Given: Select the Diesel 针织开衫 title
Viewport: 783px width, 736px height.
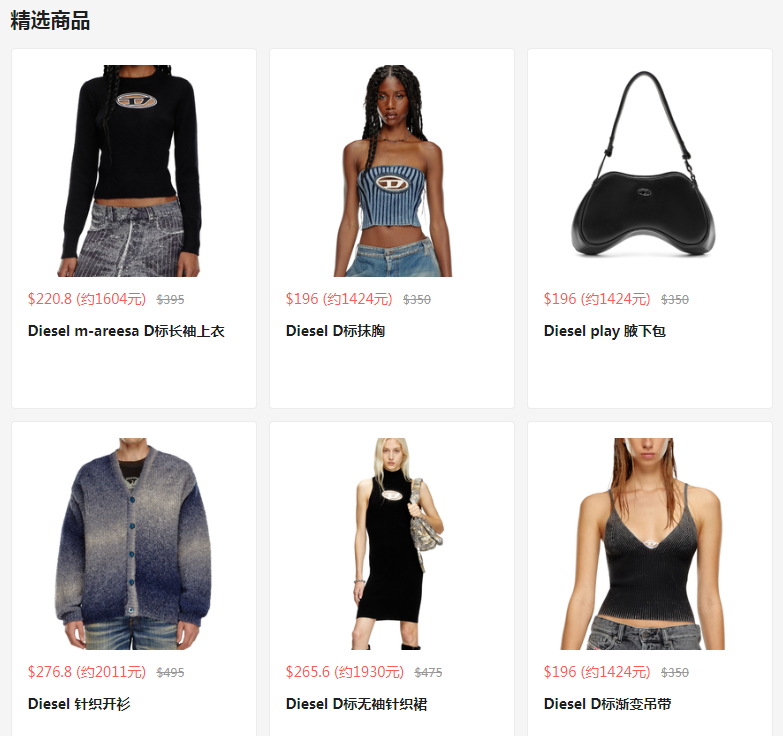Looking at the screenshot, I should (x=79, y=704).
